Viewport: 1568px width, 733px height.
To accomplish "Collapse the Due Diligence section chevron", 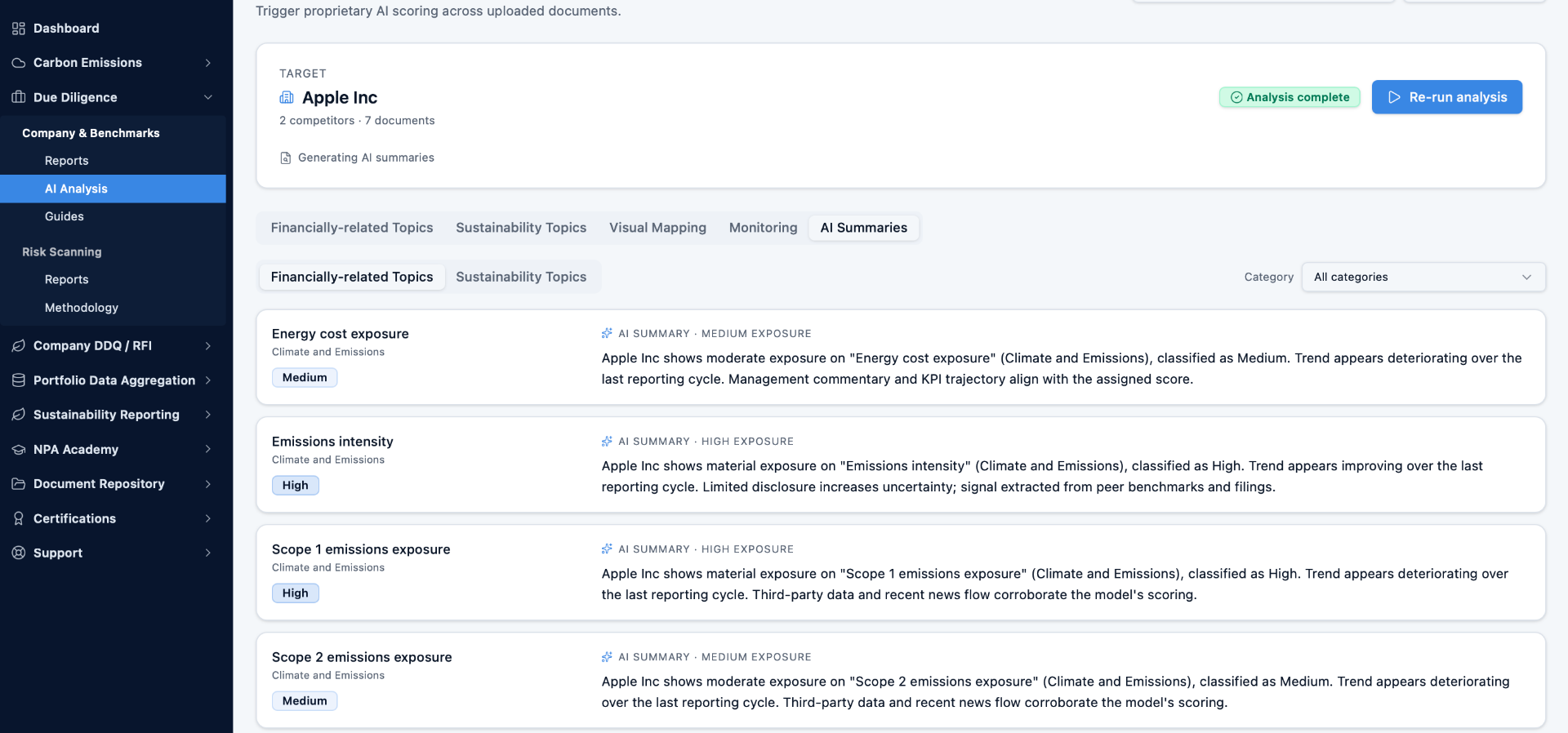I will pyautogui.click(x=208, y=97).
